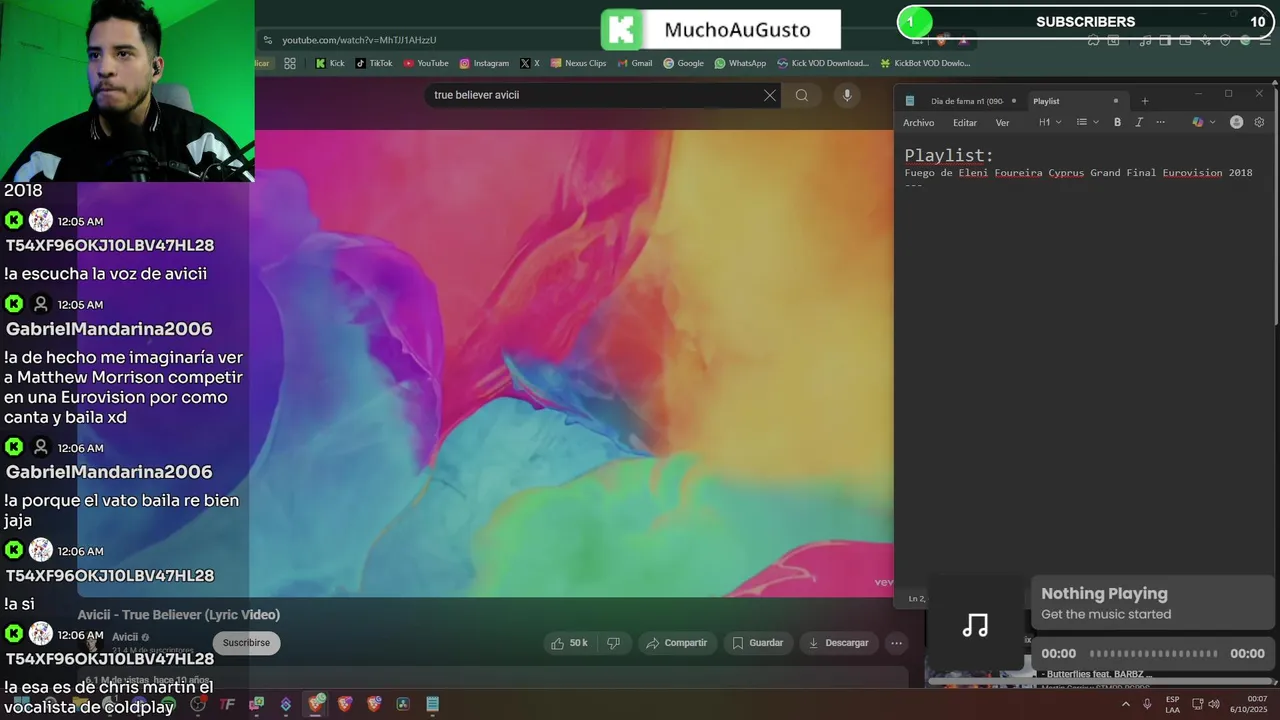Open taskbar microphone indicator
This screenshot has height=720, width=1280.
click(1147, 704)
